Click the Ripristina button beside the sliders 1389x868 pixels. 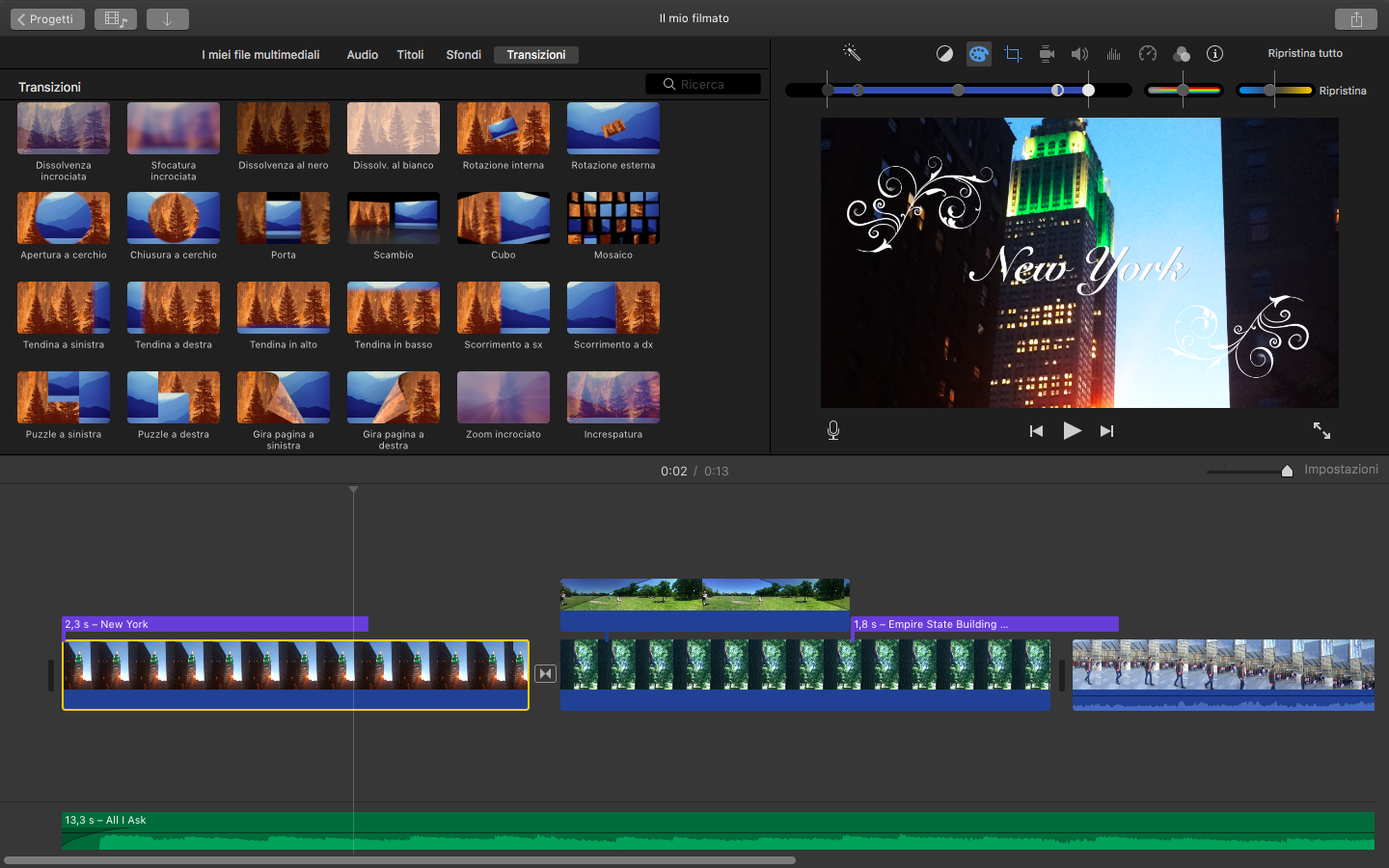tap(1343, 91)
